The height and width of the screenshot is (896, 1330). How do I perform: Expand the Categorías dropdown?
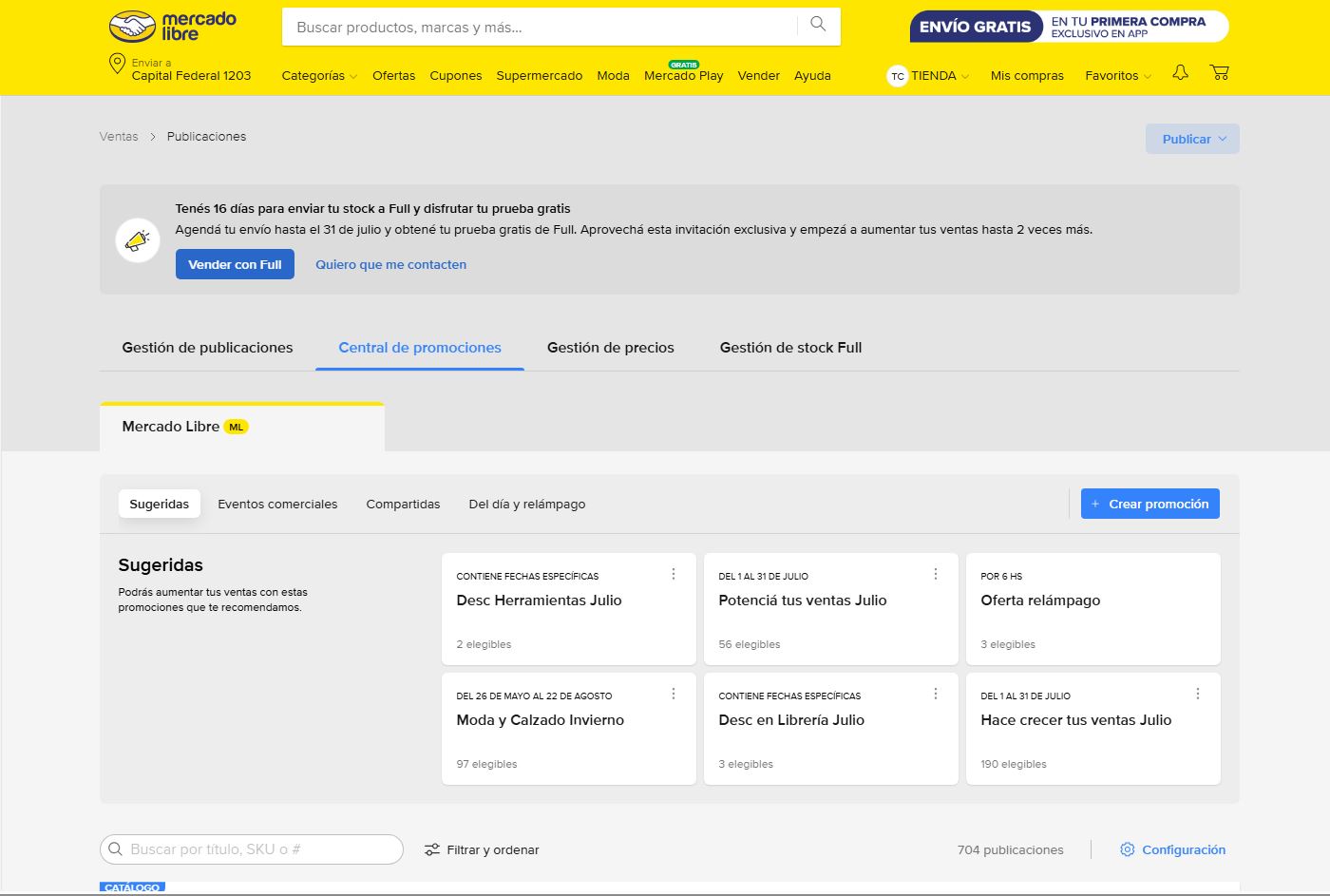coord(318,76)
